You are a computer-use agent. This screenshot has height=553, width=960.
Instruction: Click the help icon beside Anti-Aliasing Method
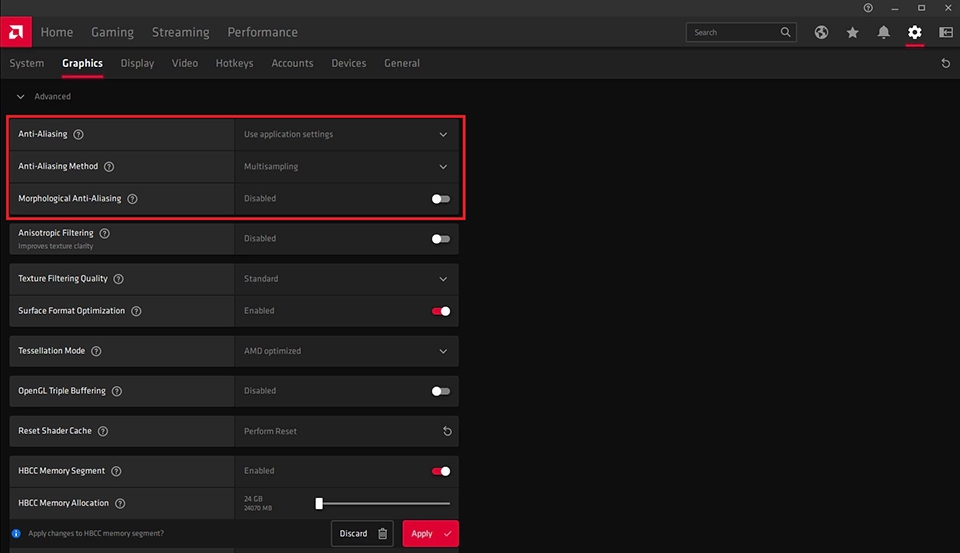coord(109,167)
